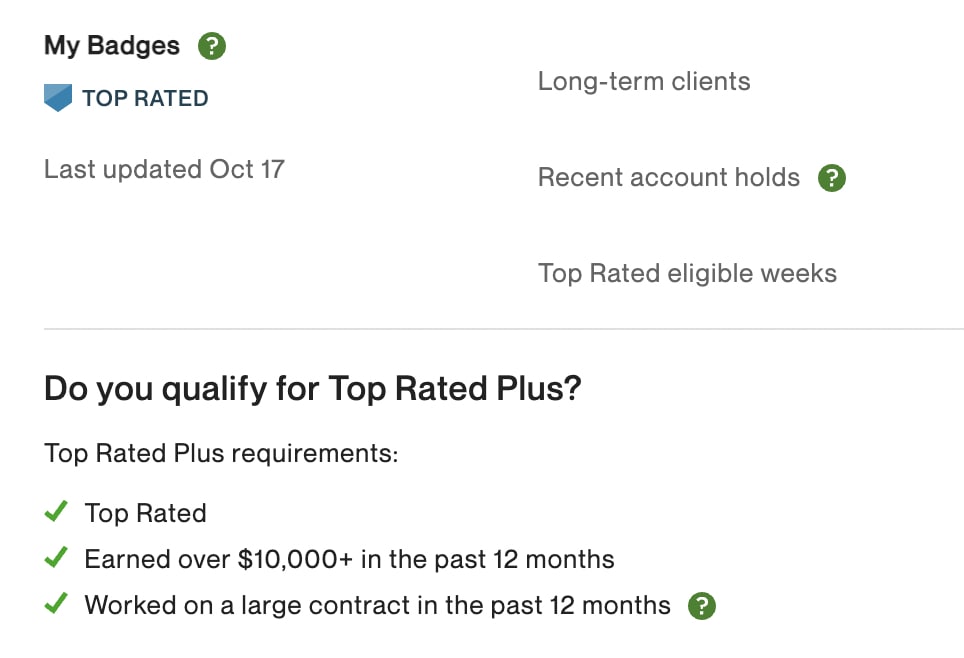Click checkmark beside Worked on a large contract
Image resolution: width=964 pixels, height=658 pixels.
[56, 603]
